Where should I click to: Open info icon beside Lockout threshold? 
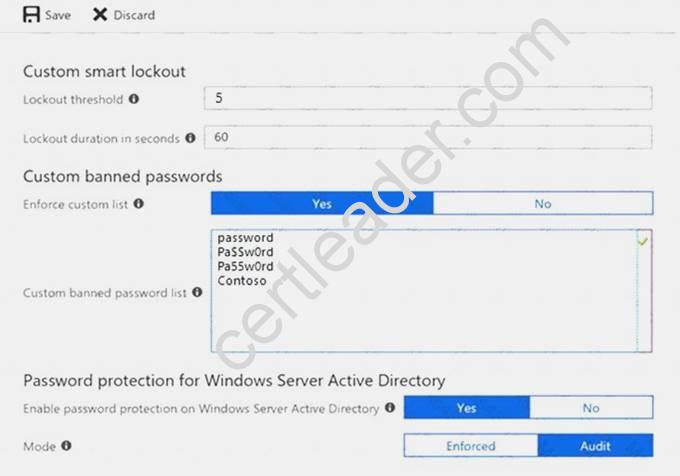pos(134,99)
